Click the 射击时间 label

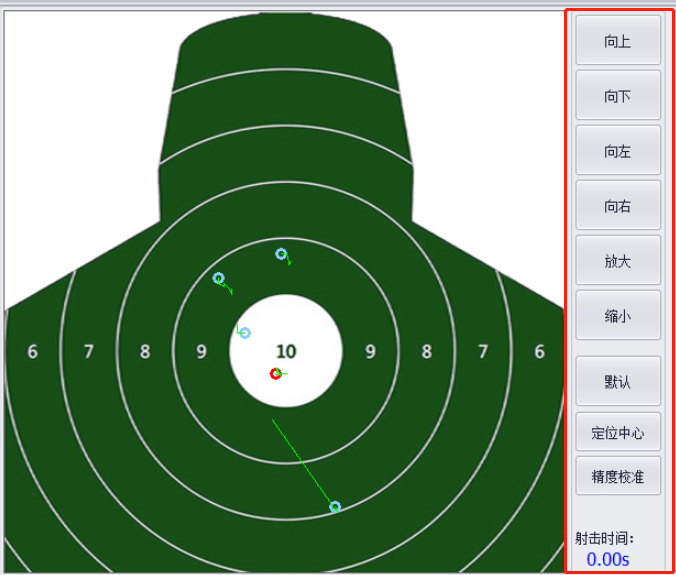coord(604,538)
